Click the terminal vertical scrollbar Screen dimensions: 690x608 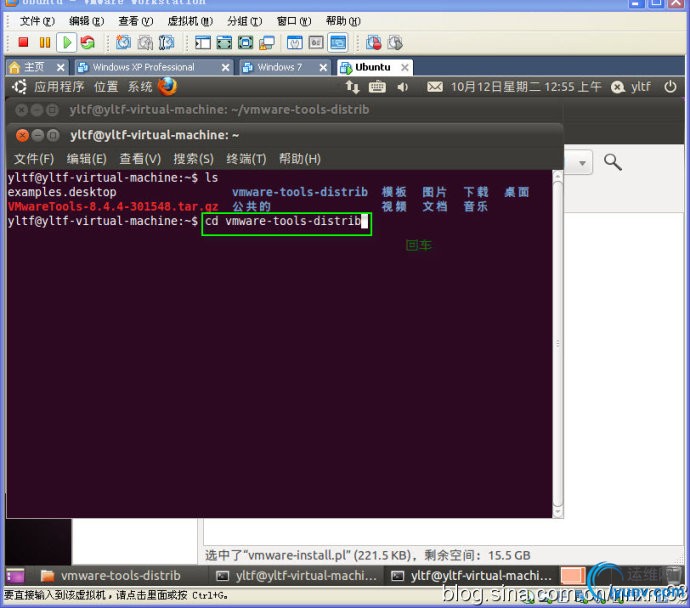[558, 344]
